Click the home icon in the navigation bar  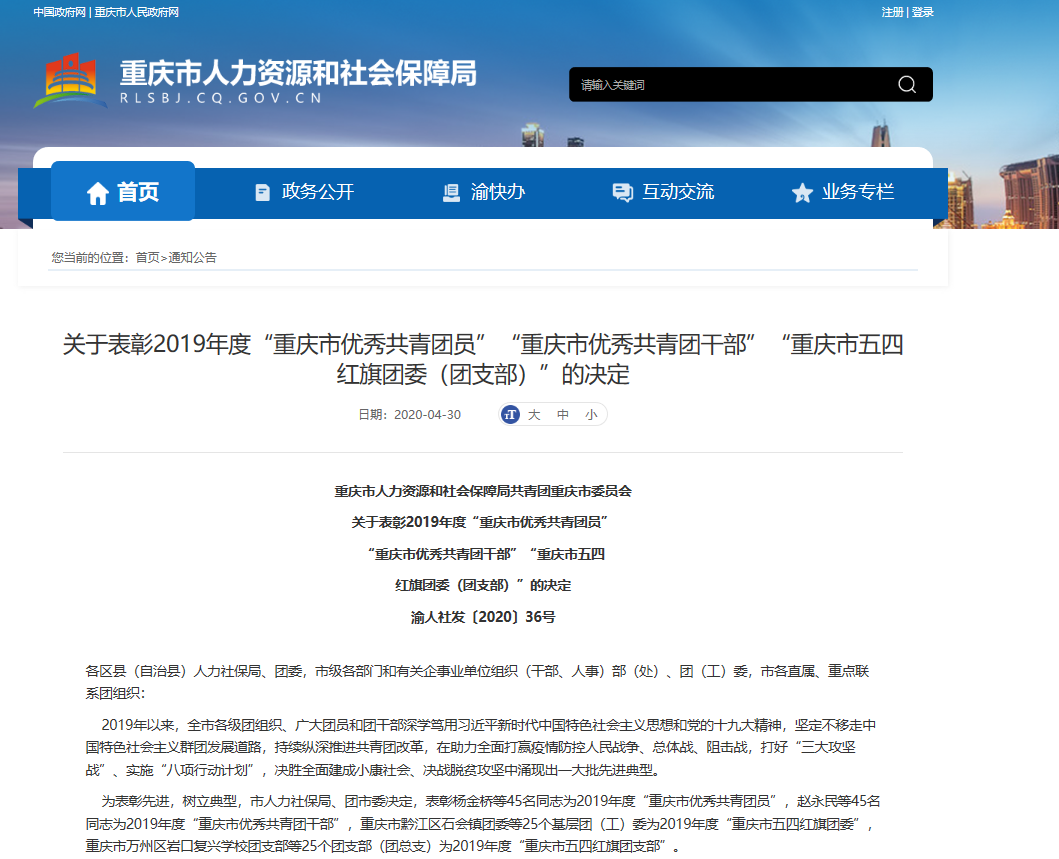[x=97, y=193]
